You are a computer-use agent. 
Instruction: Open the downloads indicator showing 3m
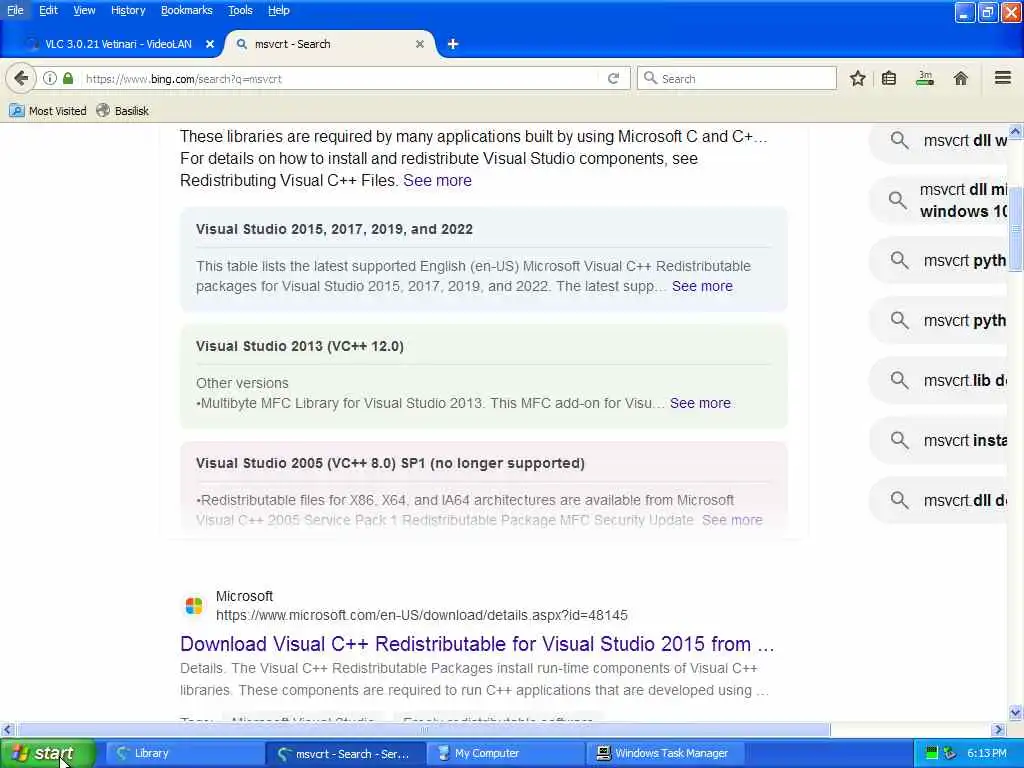point(925,78)
